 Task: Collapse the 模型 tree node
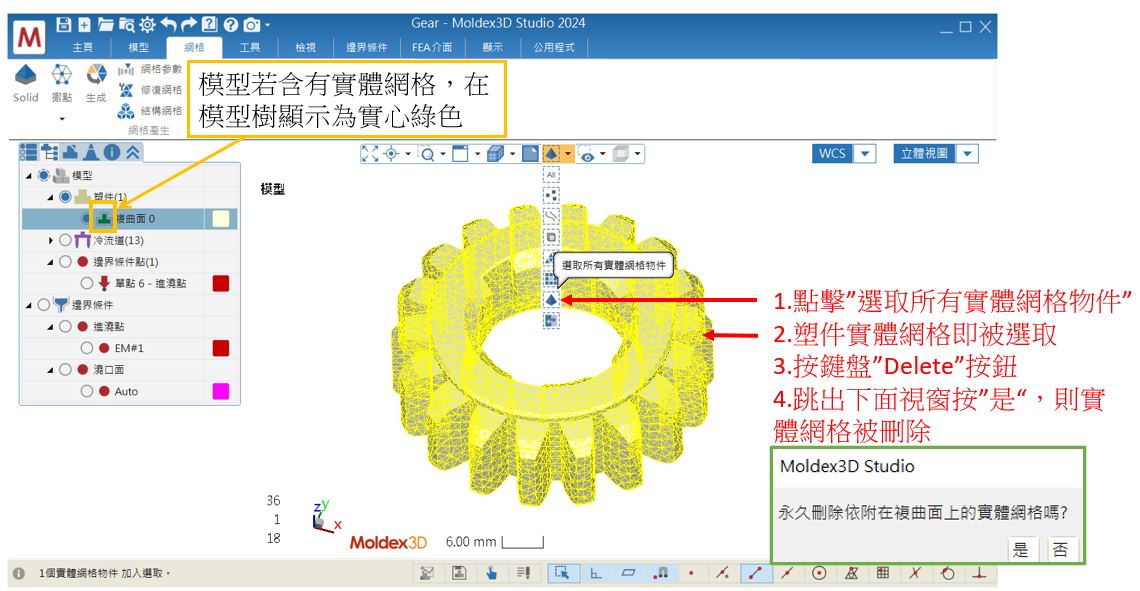pyautogui.click(x=29, y=175)
